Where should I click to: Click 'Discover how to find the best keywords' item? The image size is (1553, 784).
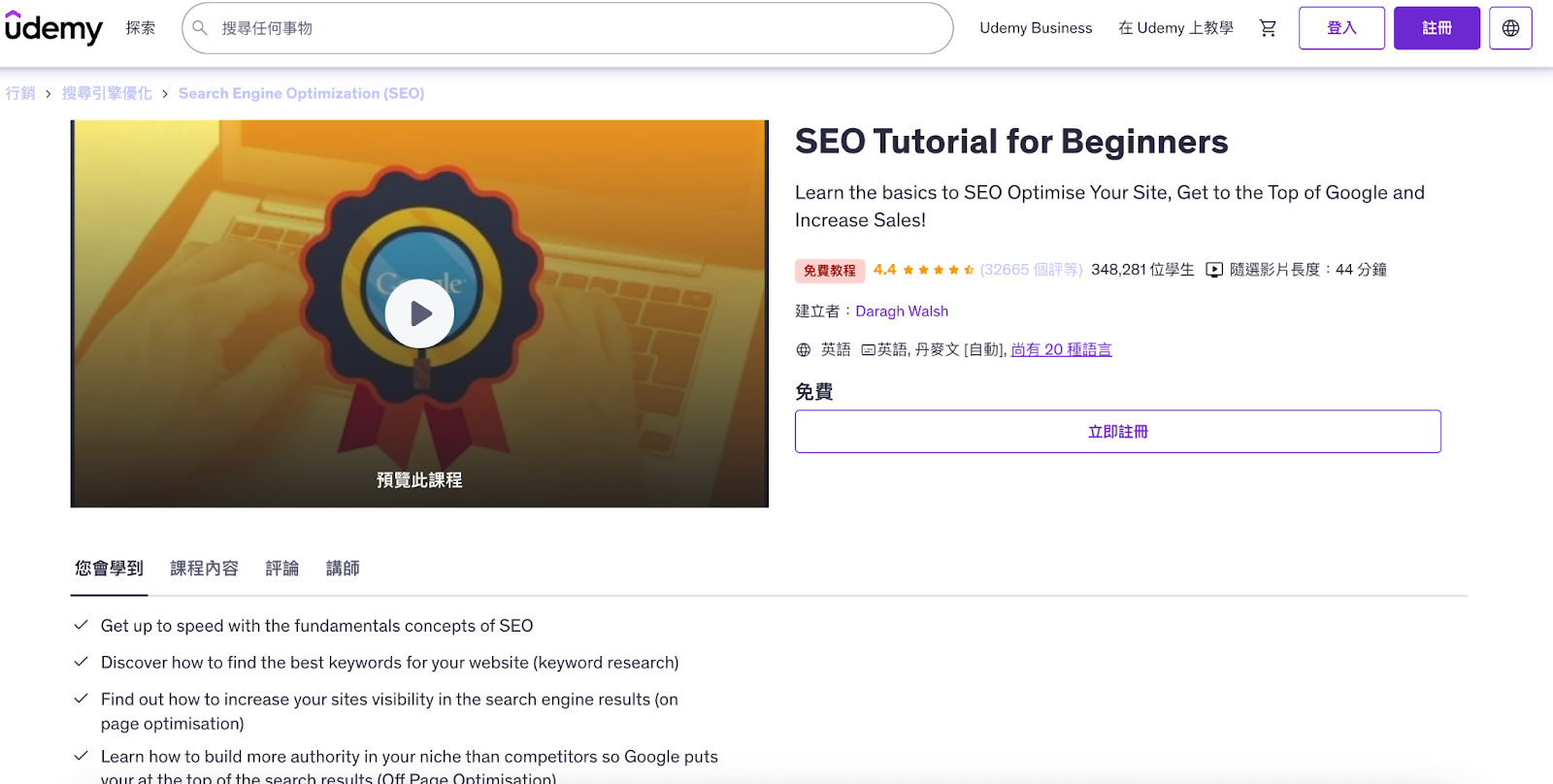point(389,663)
